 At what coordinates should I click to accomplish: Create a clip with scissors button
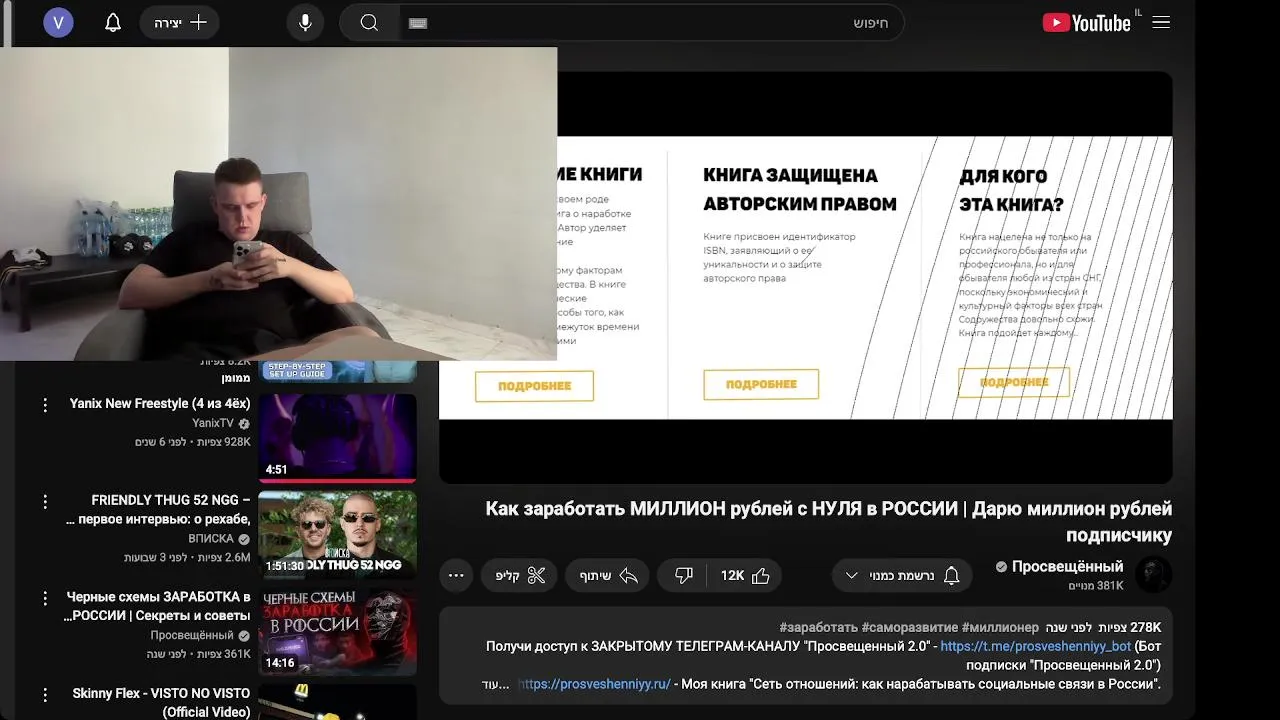(x=521, y=575)
